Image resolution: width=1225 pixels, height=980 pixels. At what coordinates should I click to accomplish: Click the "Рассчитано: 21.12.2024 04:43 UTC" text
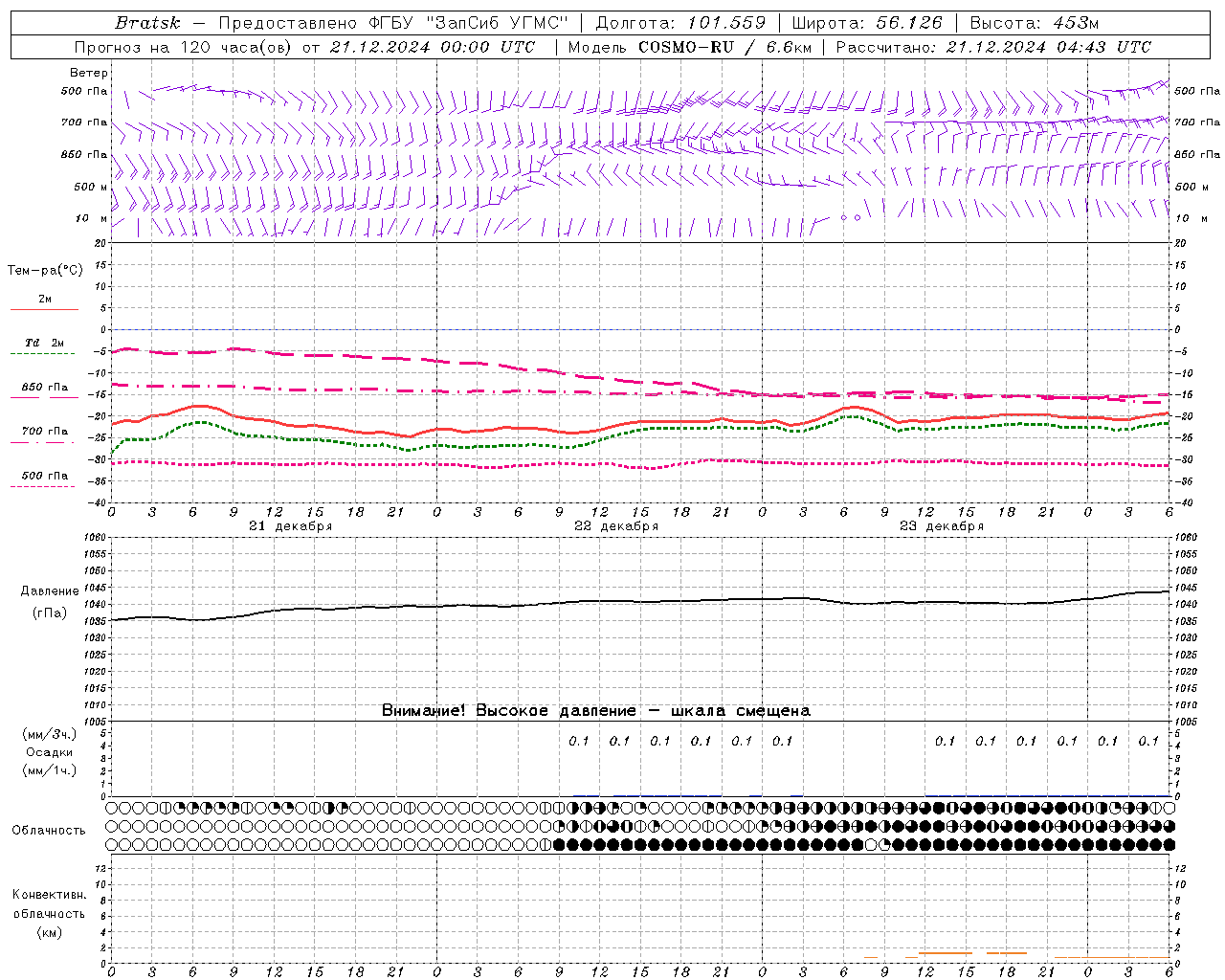click(993, 47)
